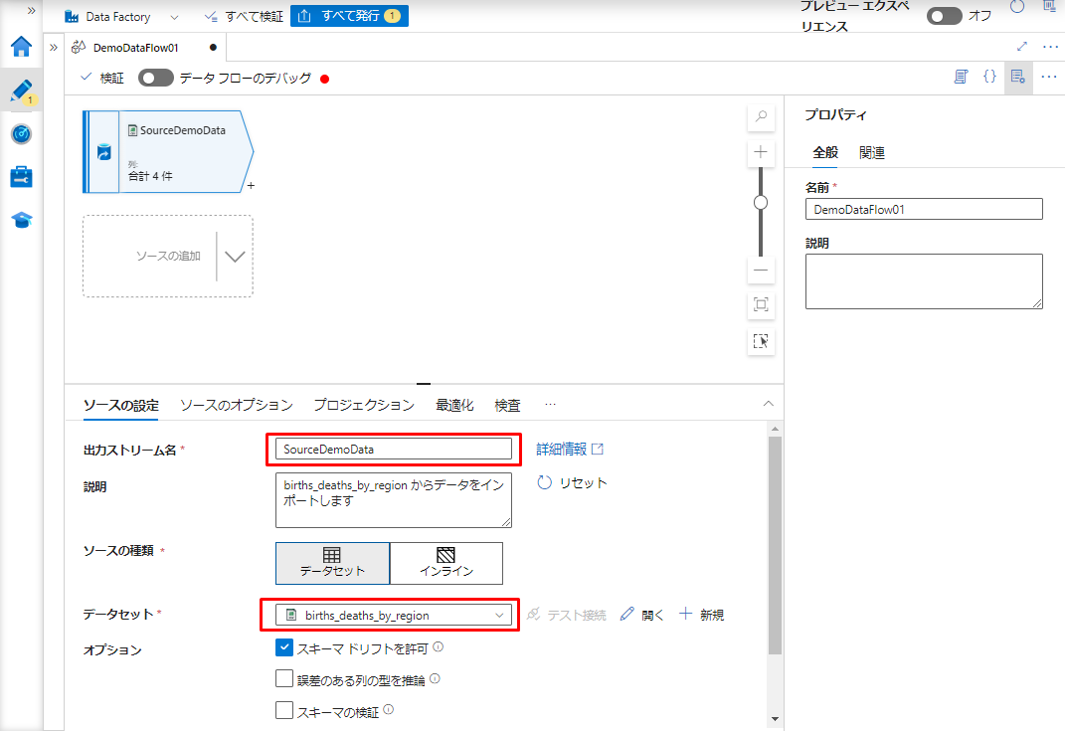Choose the データセット source type

[x=332, y=563]
